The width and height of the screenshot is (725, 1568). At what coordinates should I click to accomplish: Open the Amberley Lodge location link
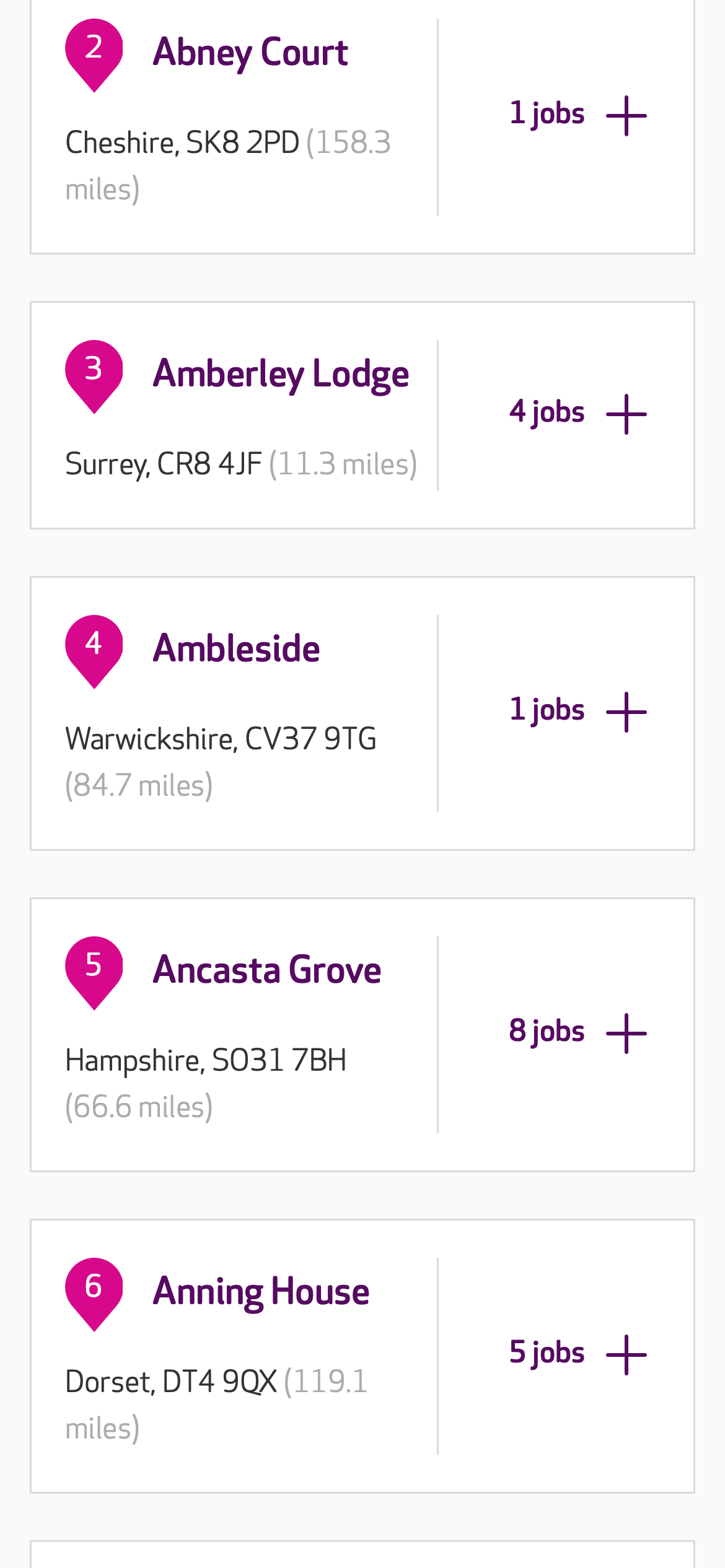click(281, 374)
